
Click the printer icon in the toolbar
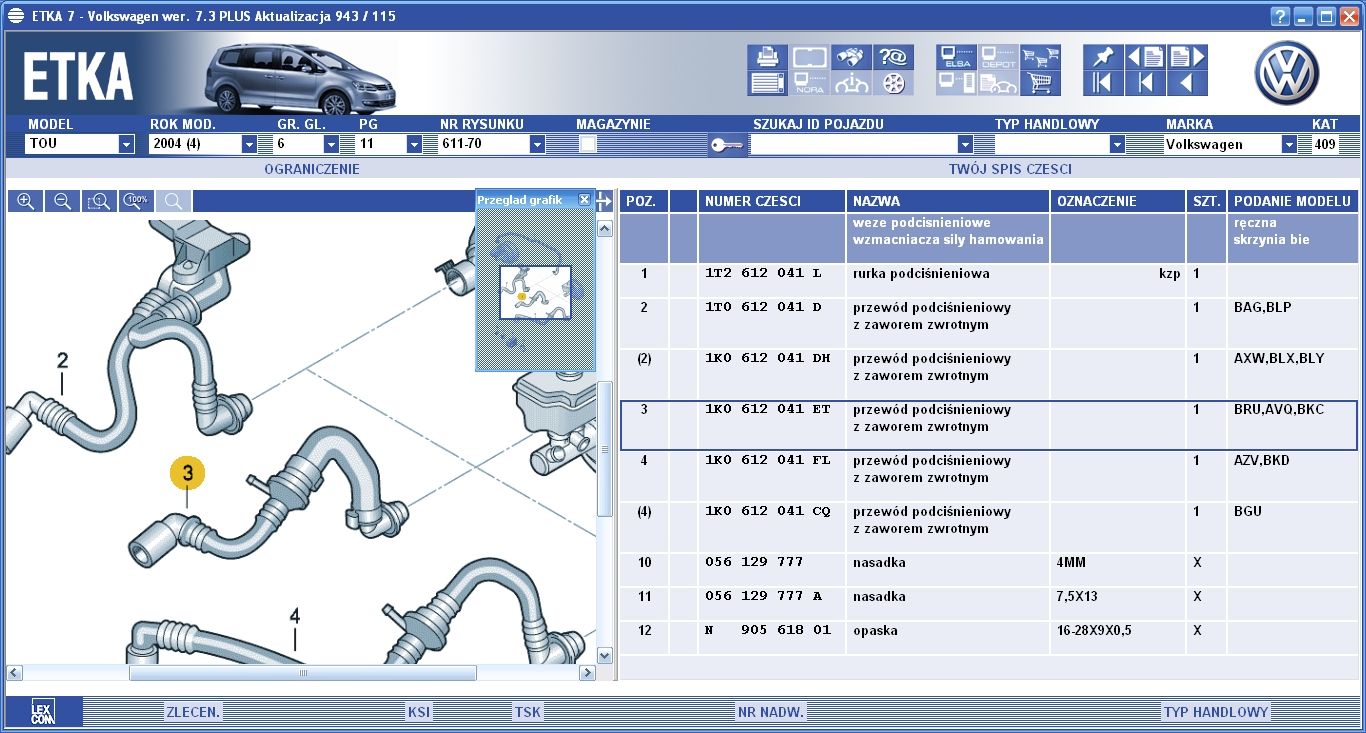click(767, 57)
